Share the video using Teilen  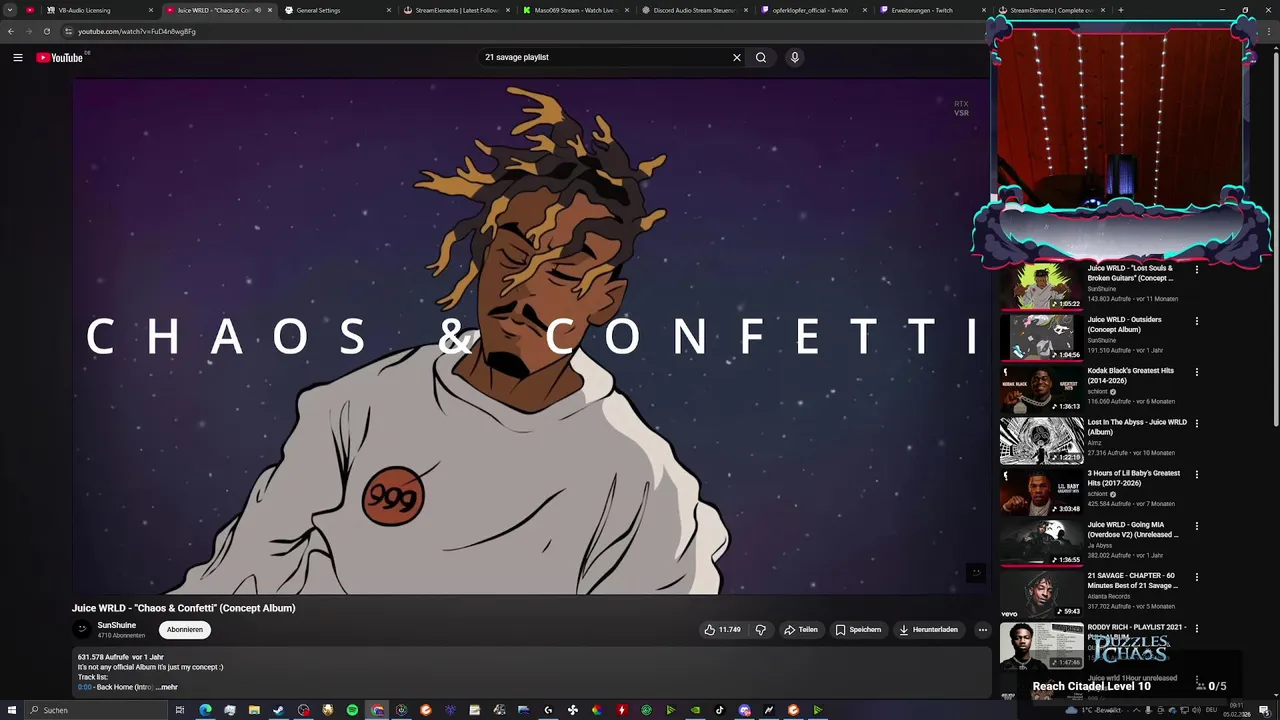[801, 630]
